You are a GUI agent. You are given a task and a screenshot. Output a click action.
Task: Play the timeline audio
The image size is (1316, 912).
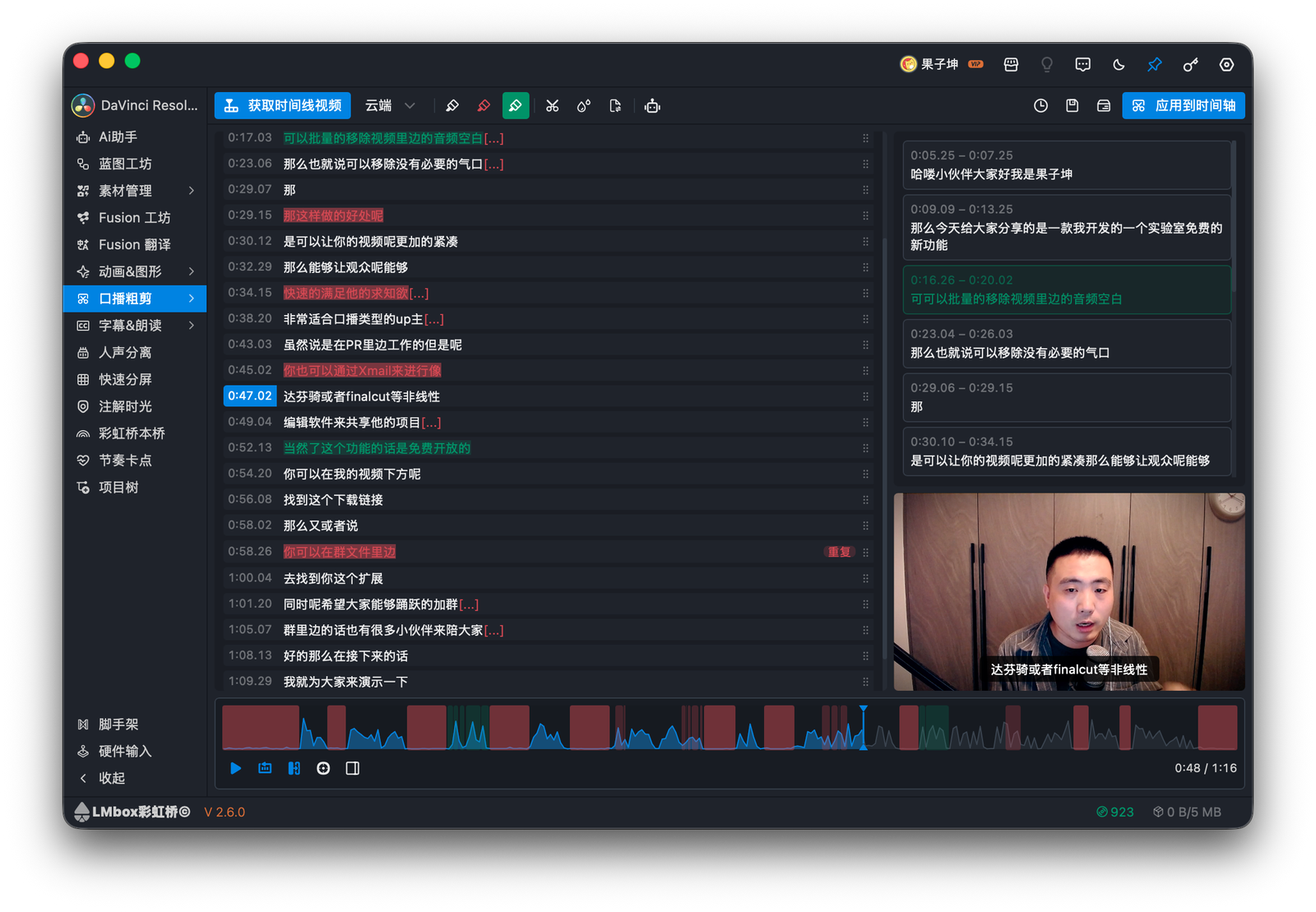[235, 768]
